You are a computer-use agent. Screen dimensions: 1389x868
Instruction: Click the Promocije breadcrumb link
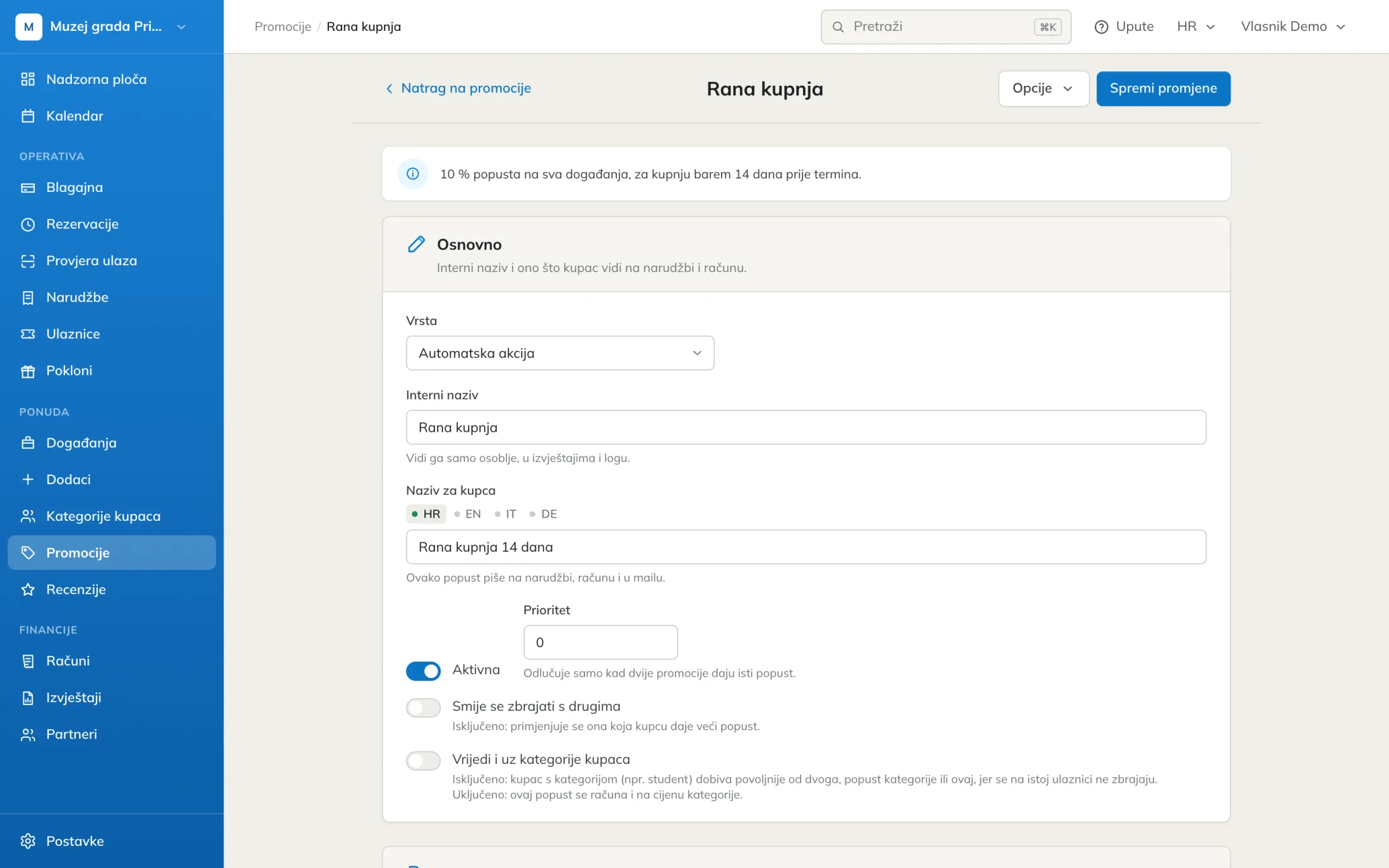coord(283,27)
